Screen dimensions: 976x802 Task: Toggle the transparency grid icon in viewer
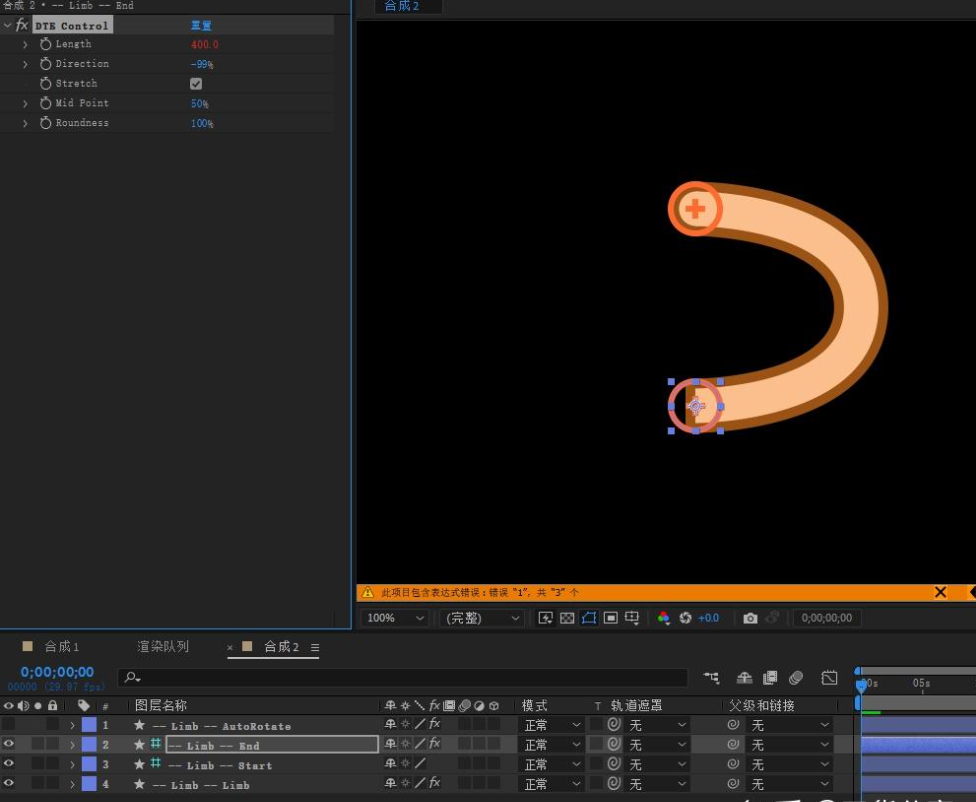pyautogui.click(x=567, y=618)
